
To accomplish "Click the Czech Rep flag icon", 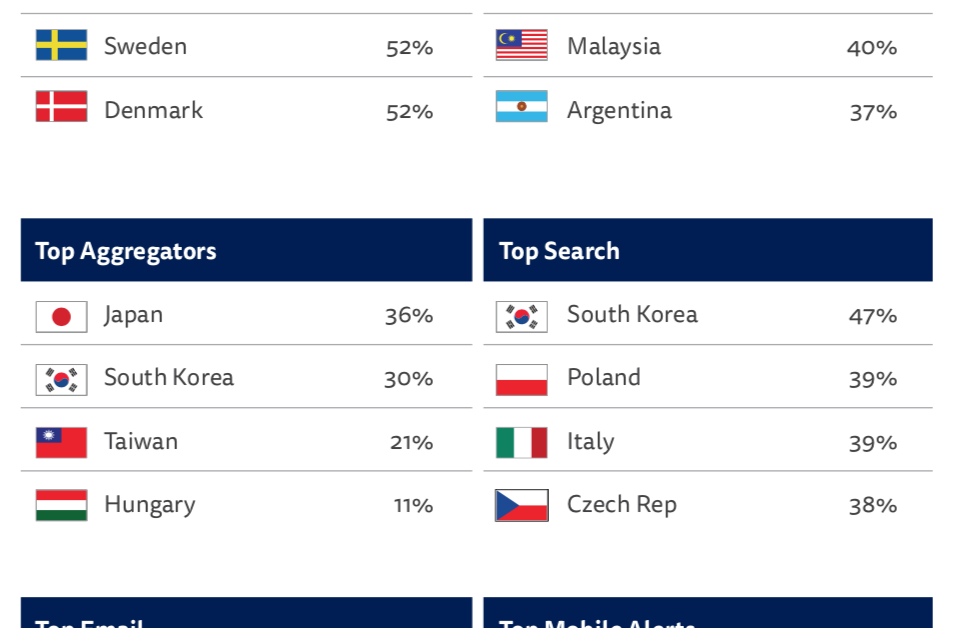I will point(522,505).
